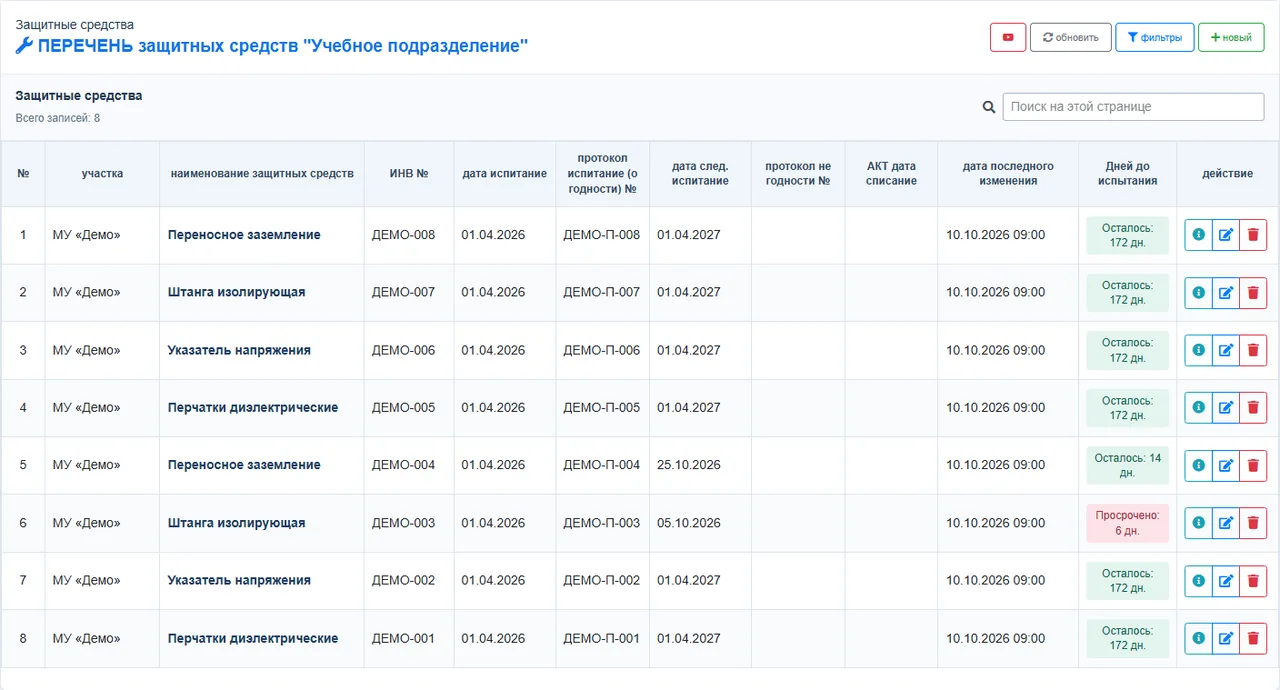Click protocol ДЕМО-П-001 cell

602,638
